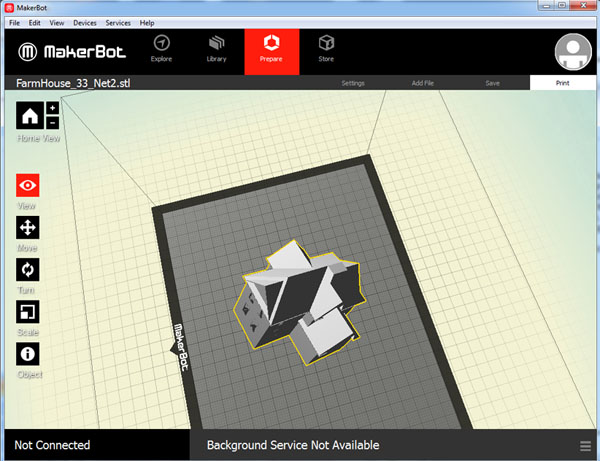Click the Not Connected status

pyautogui.click(x=52, y=445)
